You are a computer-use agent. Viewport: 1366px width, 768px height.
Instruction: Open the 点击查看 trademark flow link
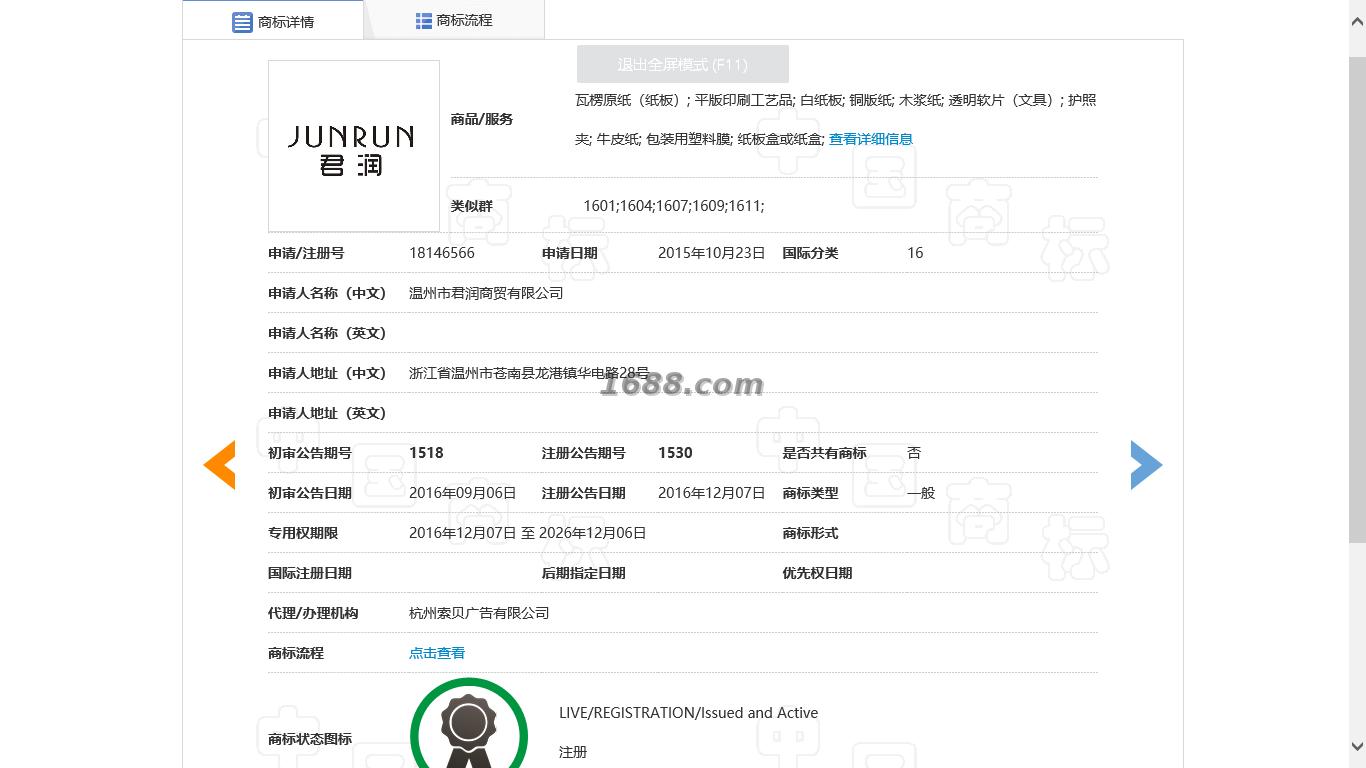pos(437,653)
